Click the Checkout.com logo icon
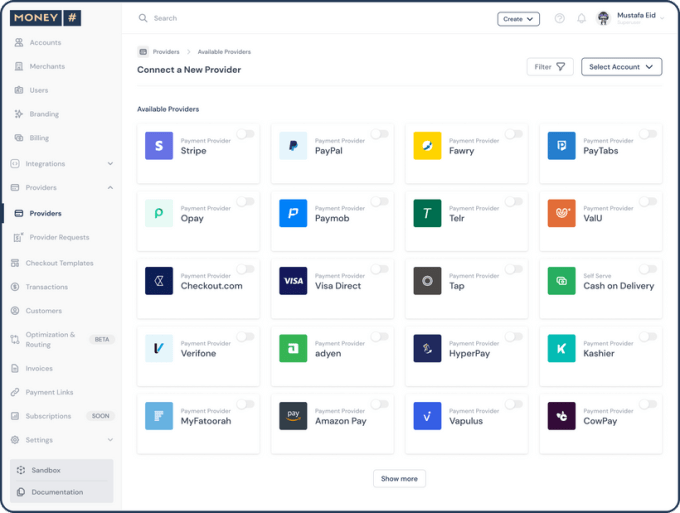The width and height of the screenshot is (680, 513). (x=159, y=281)
